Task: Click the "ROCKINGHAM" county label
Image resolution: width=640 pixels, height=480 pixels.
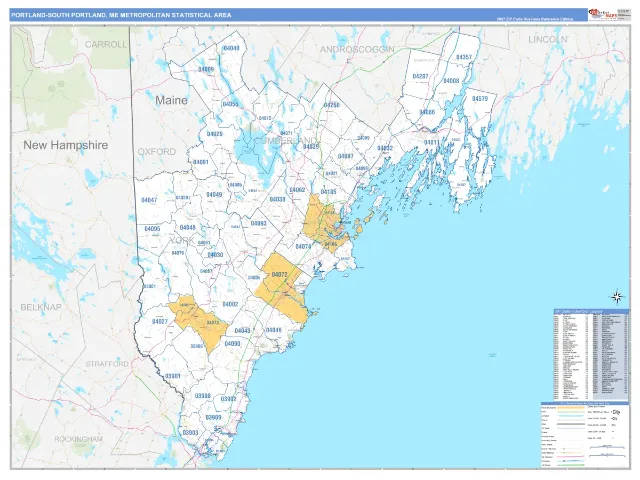Action: [79, 439]
